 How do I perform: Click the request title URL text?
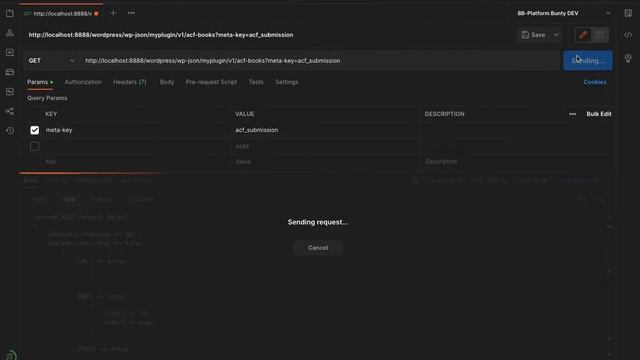[x=161, y=35]
